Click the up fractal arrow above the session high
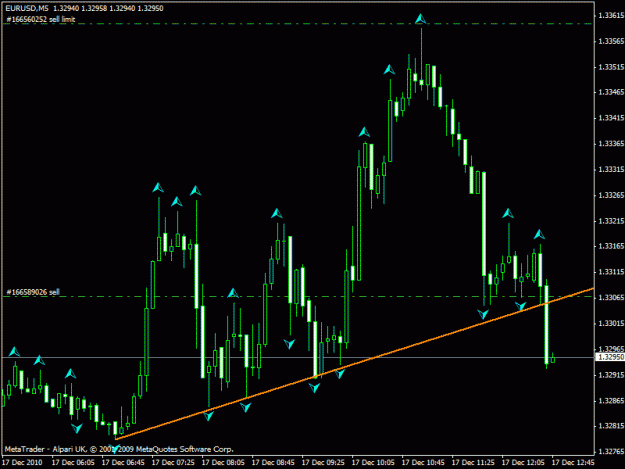 point(421,19)
